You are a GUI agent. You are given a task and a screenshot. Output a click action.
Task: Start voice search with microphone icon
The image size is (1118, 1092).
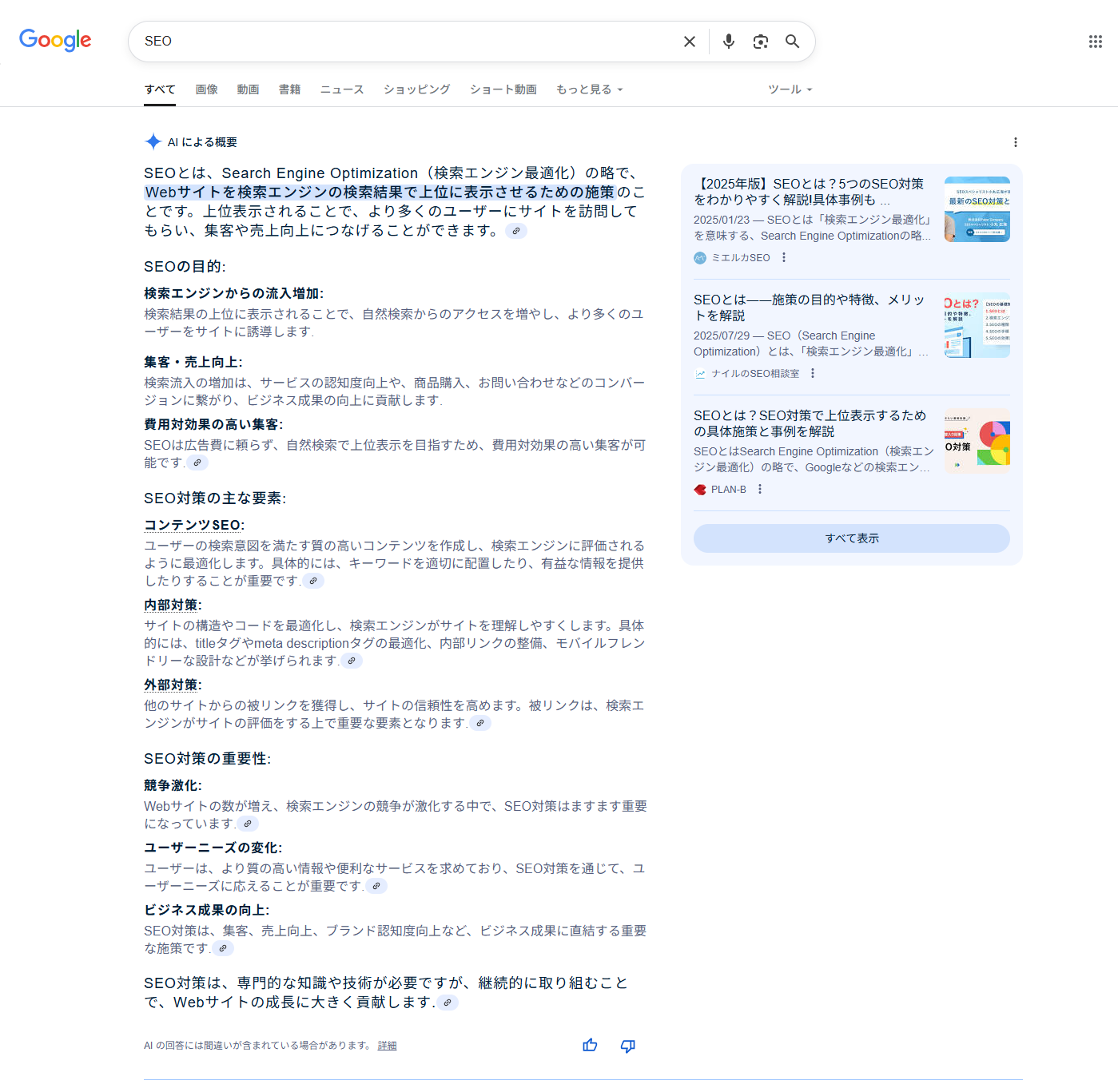(728, 42)
